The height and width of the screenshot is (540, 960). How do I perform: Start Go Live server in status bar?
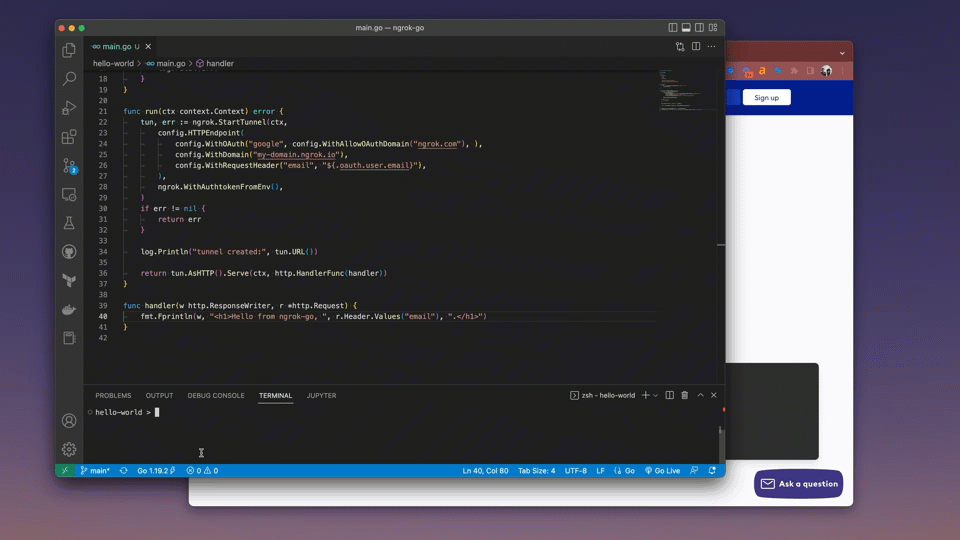(662, 470)
